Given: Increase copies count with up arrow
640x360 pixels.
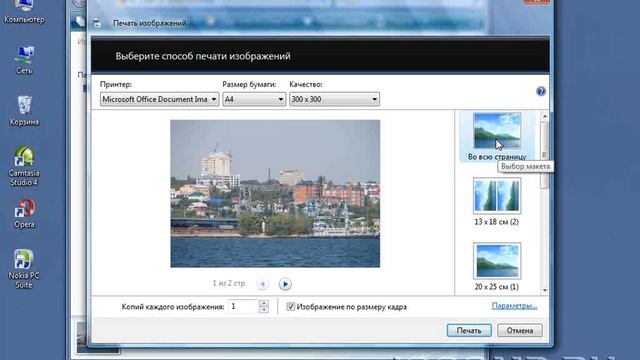Looking at the screenshot, I should [x=264, y=303].
